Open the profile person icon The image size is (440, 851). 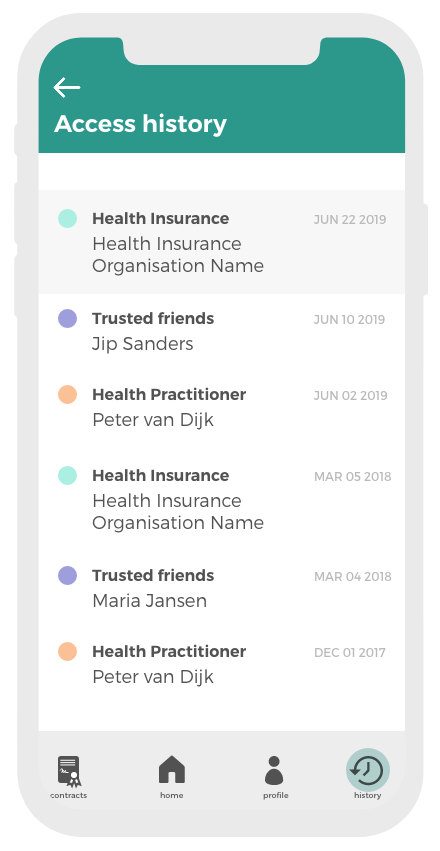274,770
